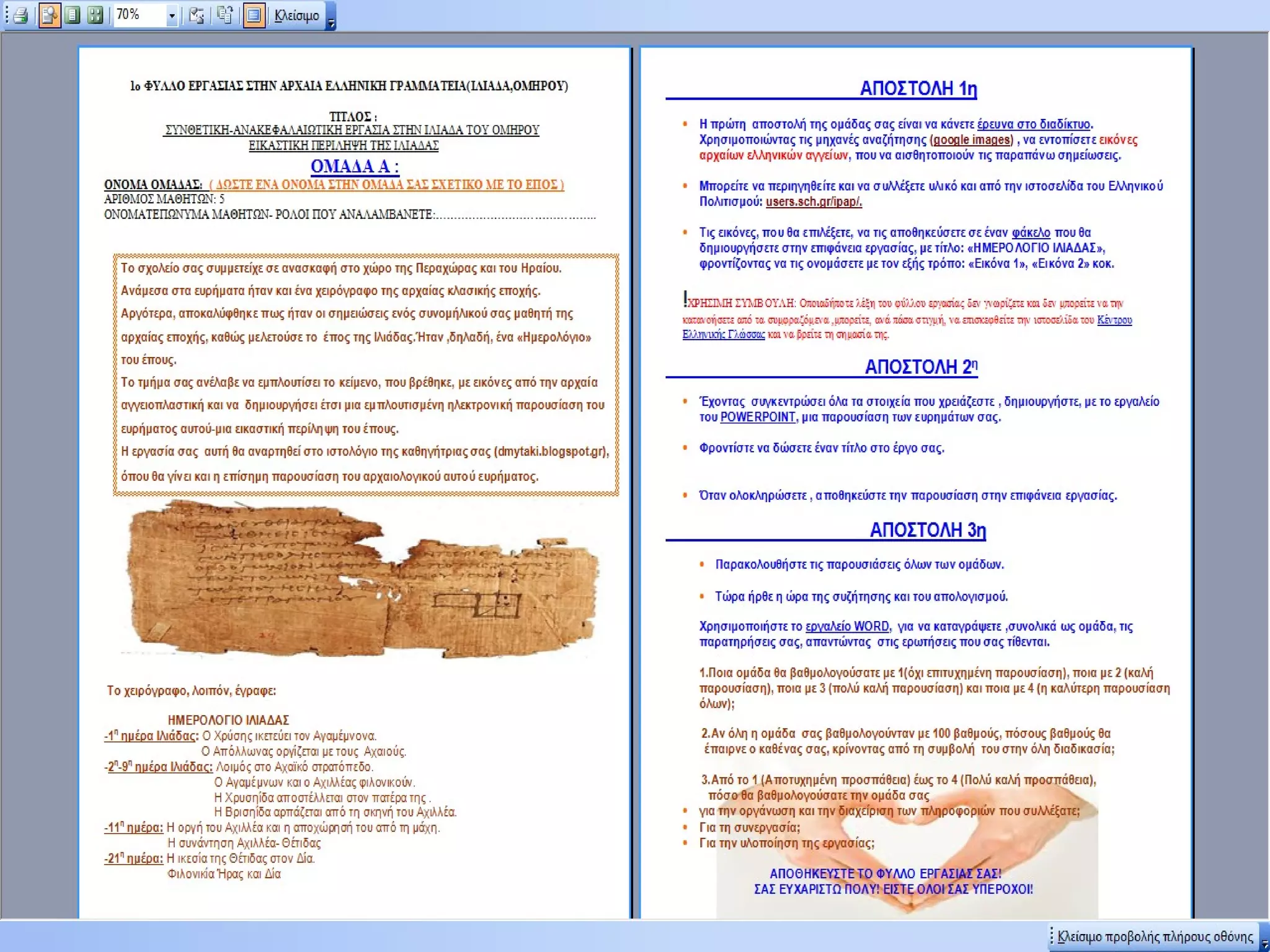Expand the full screen toolbar options arrow
The width and height of the screenshot is (1270, 952).
(x=1264, y=942)
